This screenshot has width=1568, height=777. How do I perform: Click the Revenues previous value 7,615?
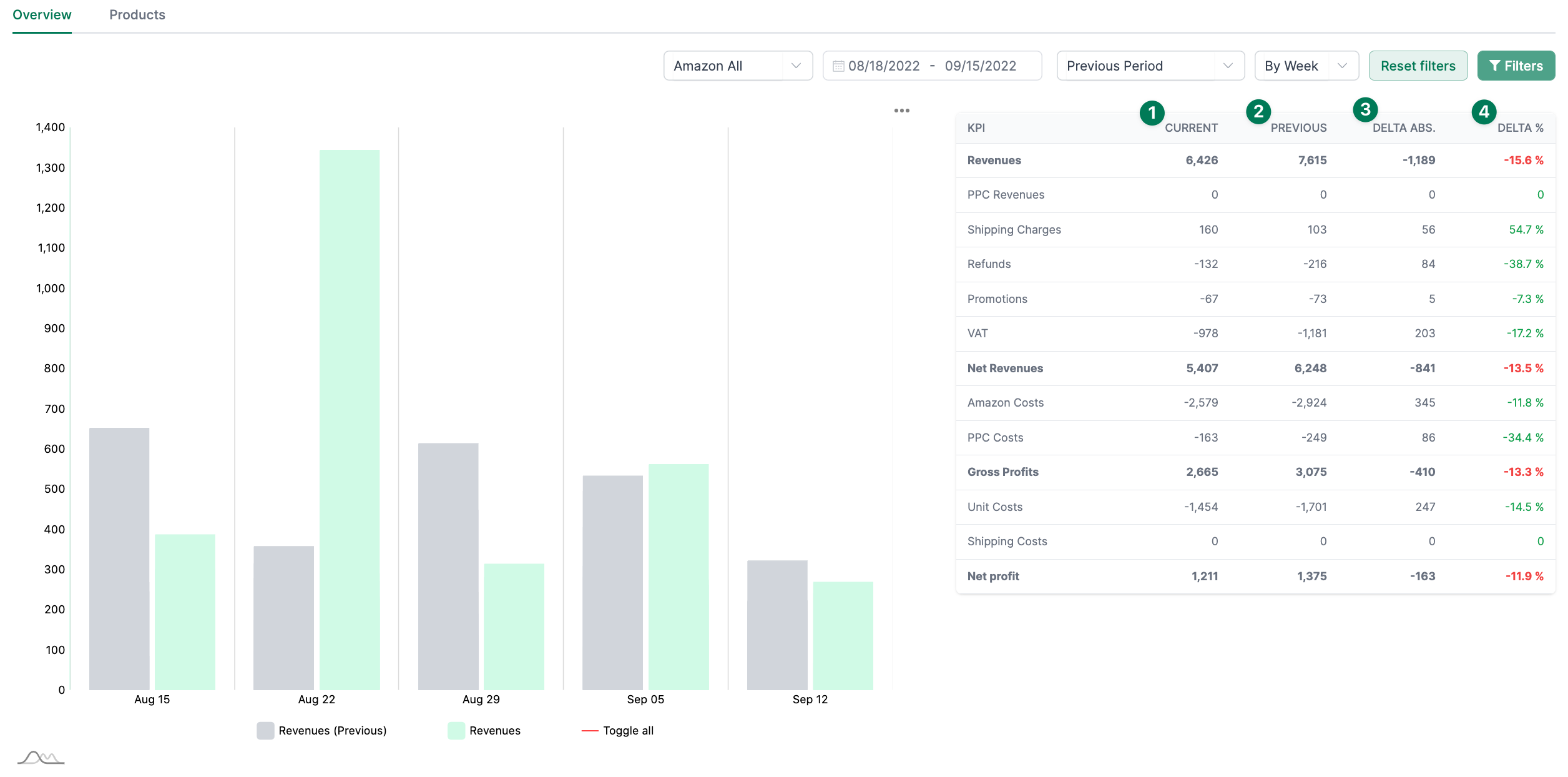1312,161
